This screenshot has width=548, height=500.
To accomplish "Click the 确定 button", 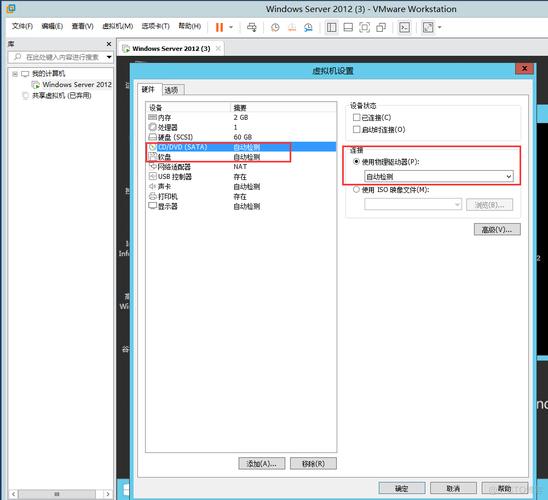I will [402, 488].
